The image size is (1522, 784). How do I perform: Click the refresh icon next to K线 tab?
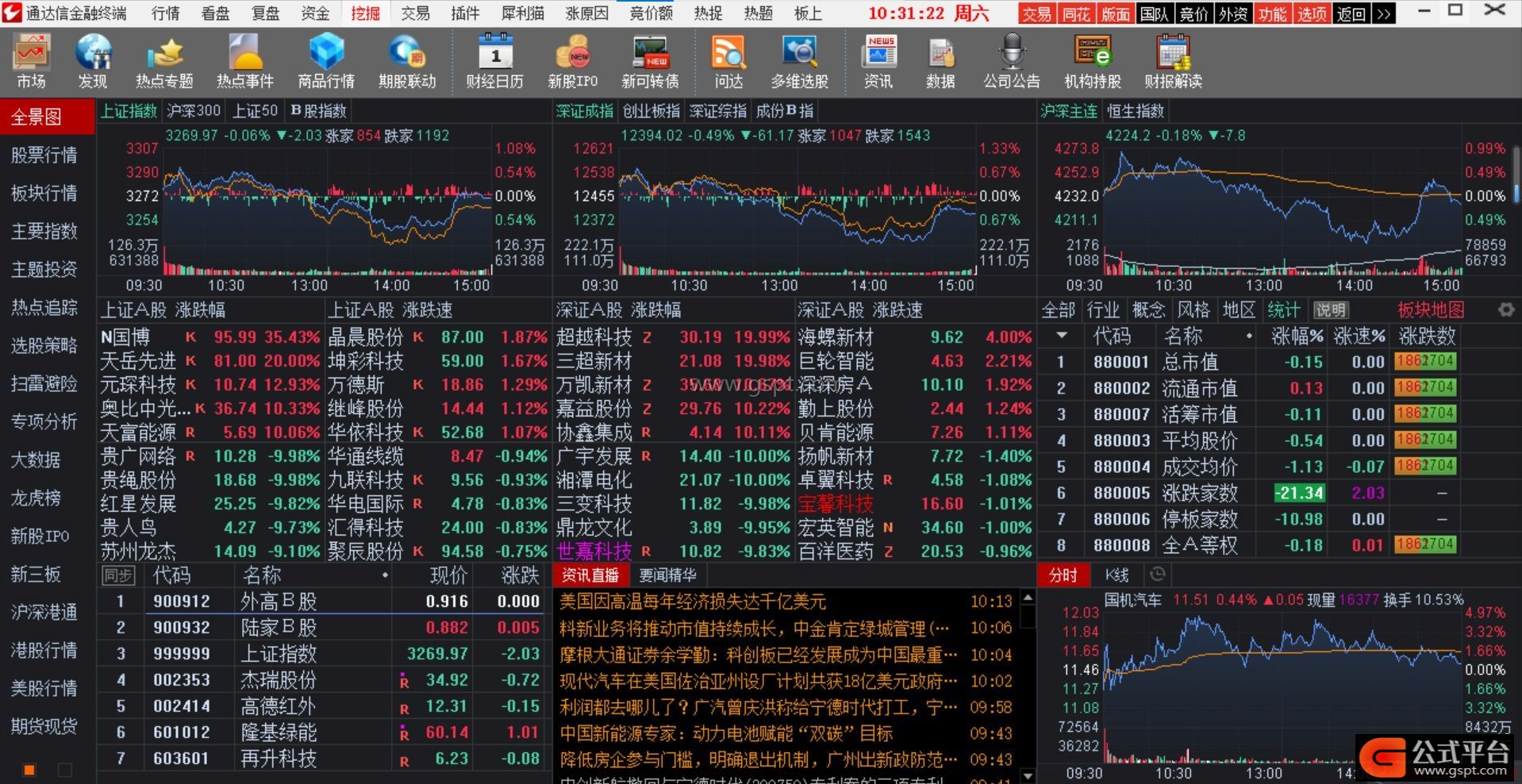pos(1158,574)
